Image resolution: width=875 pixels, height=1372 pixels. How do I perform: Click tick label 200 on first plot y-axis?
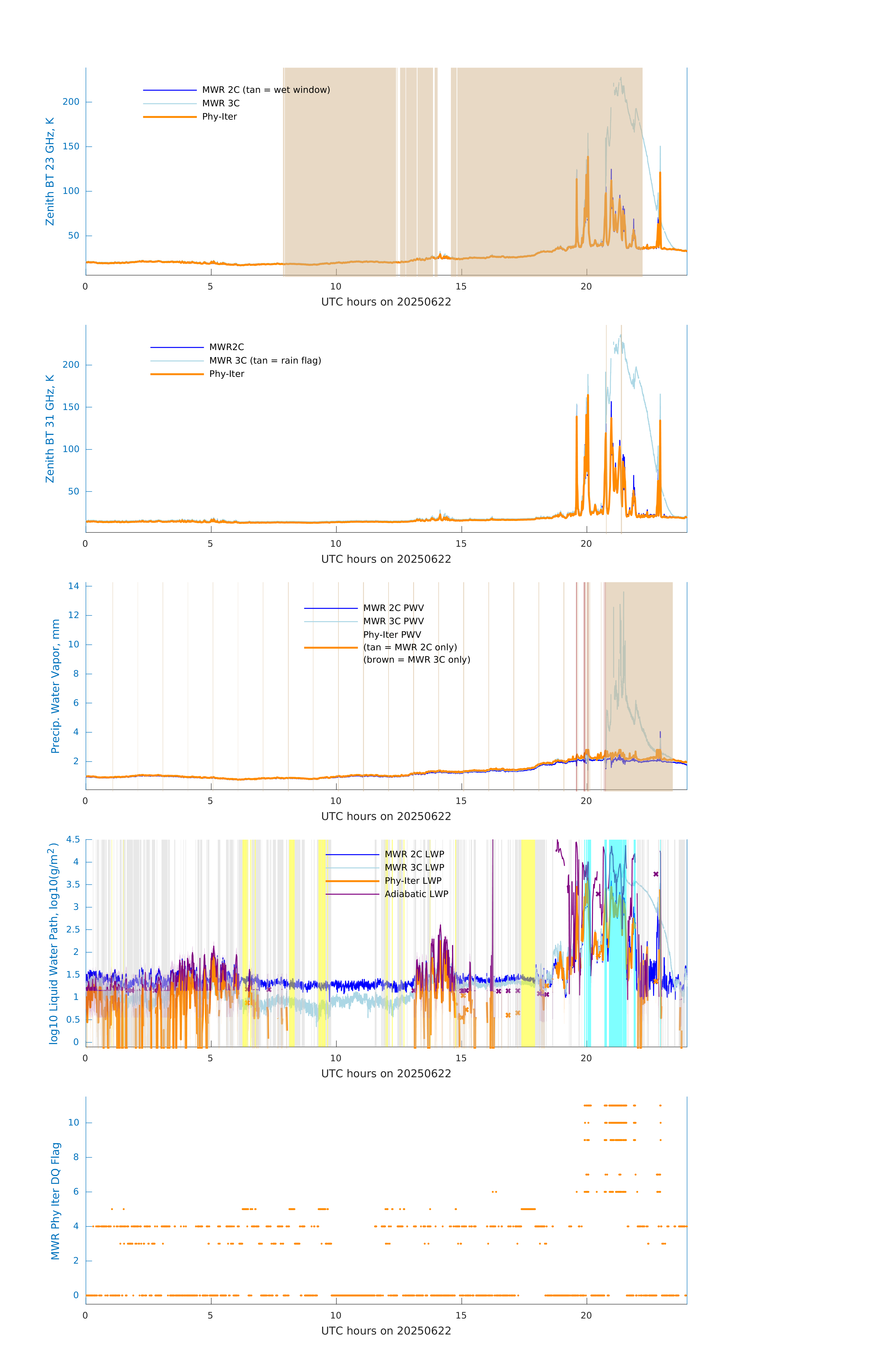(71, 102)
